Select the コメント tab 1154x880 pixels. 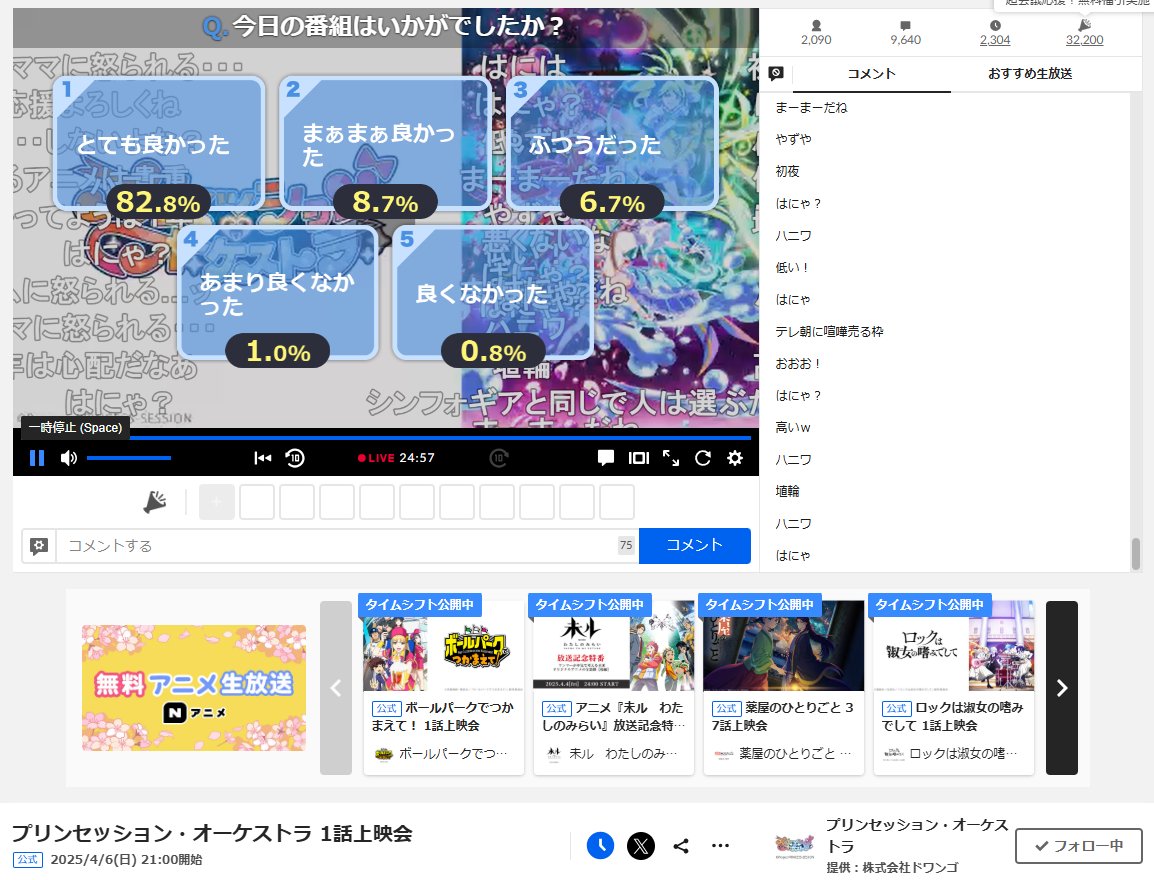(871, 74)
